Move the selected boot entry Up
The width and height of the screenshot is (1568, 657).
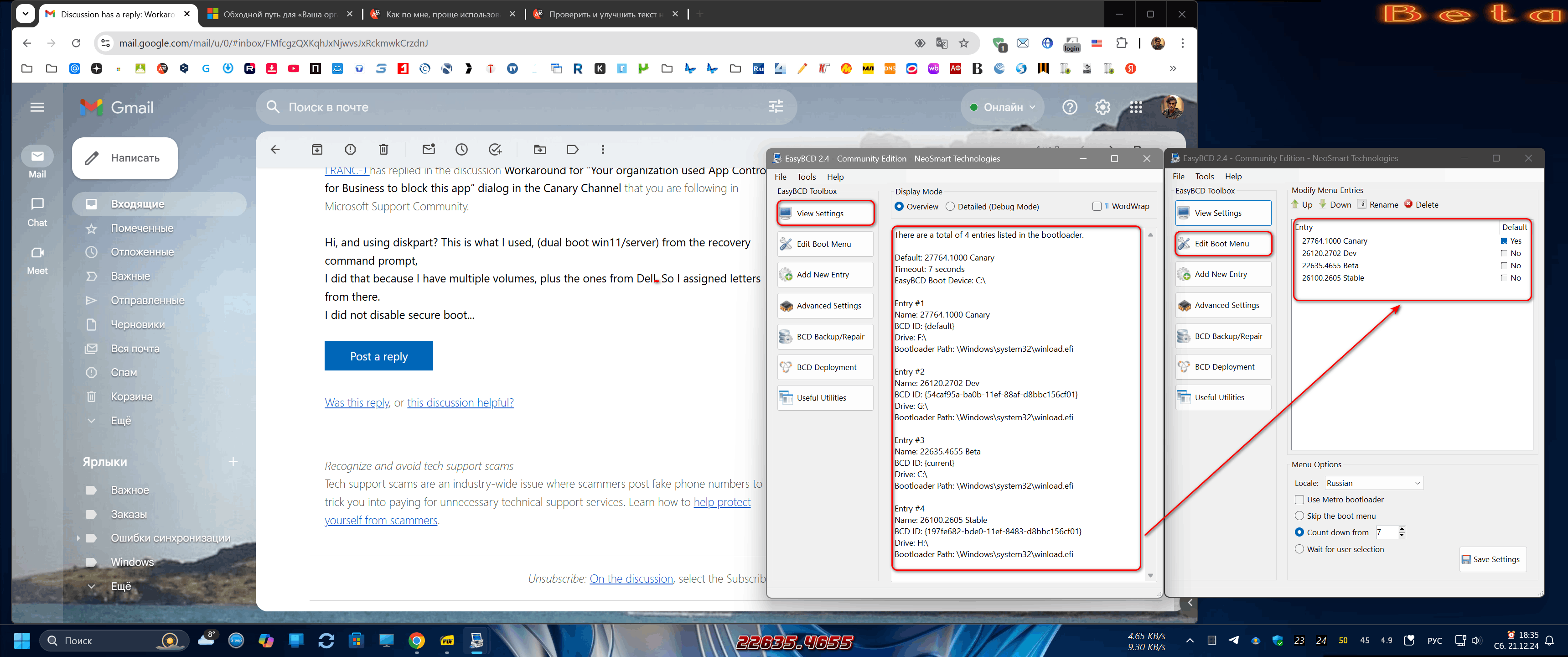1301,204
